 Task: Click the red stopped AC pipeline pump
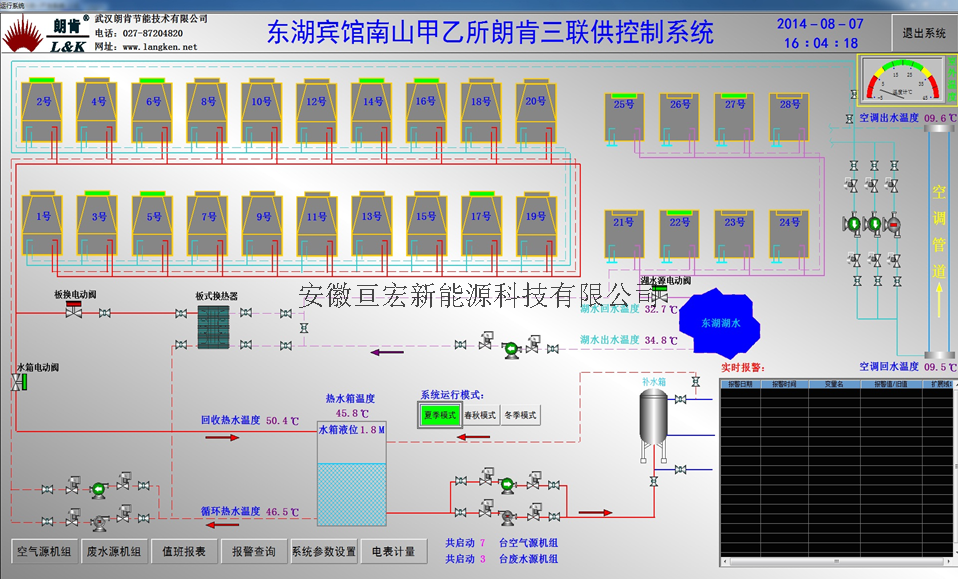893,224
